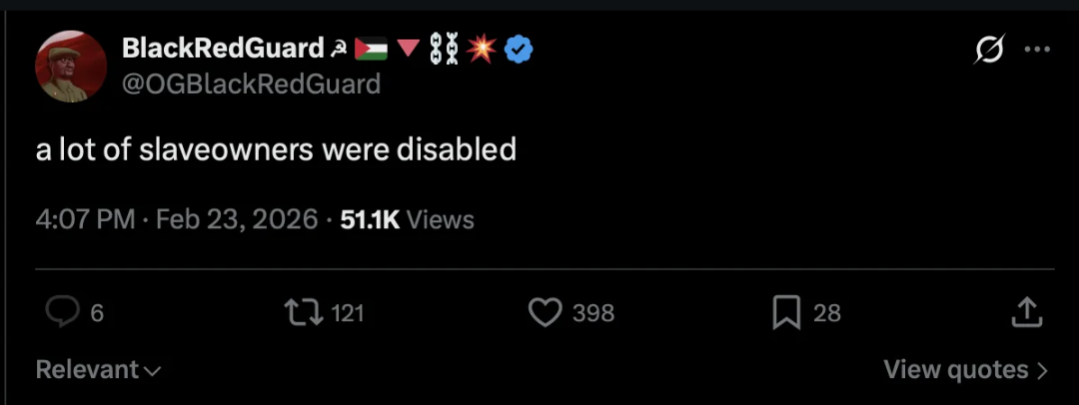1079x405 pixels.
Task: Like the tweet with the heart icon
Action: (x=545, y=313)
